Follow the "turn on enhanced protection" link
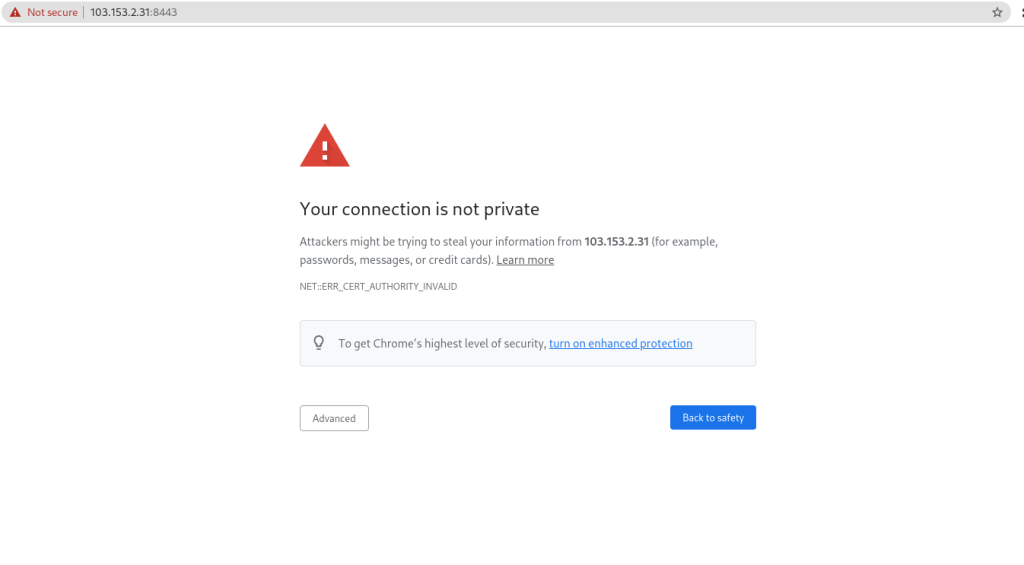1024x565 pixels. (x=620, y=343)
